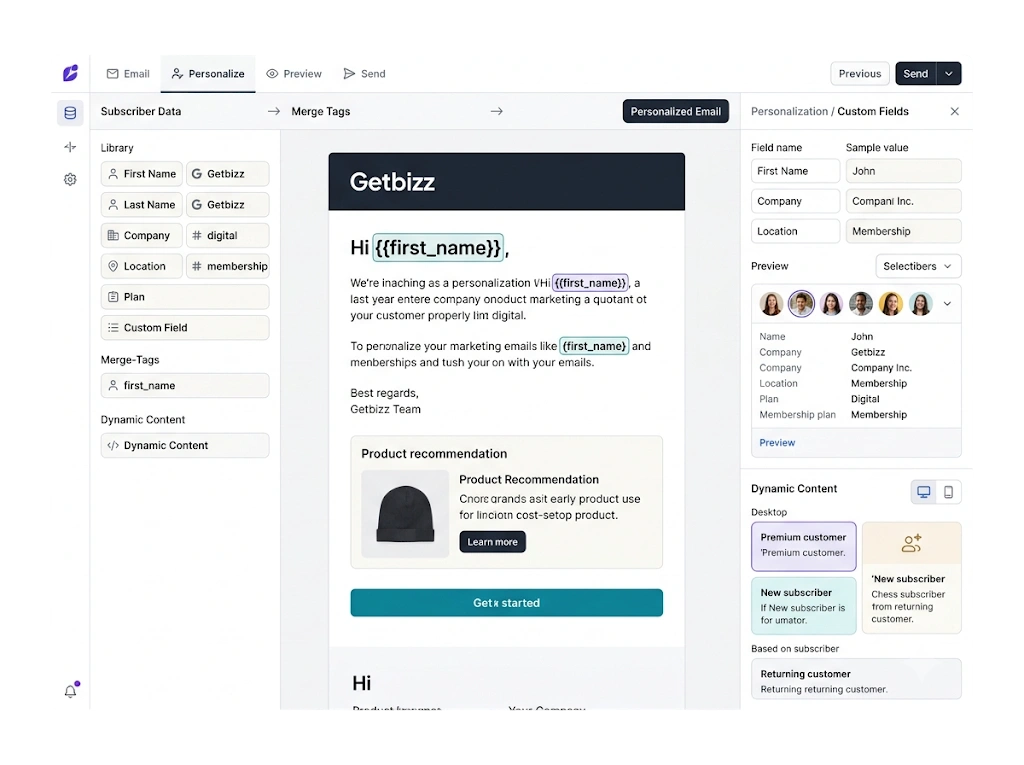The image size is (1024, 765).
Task: Click the Personalized Email button
Action: [x=675, y=112]
